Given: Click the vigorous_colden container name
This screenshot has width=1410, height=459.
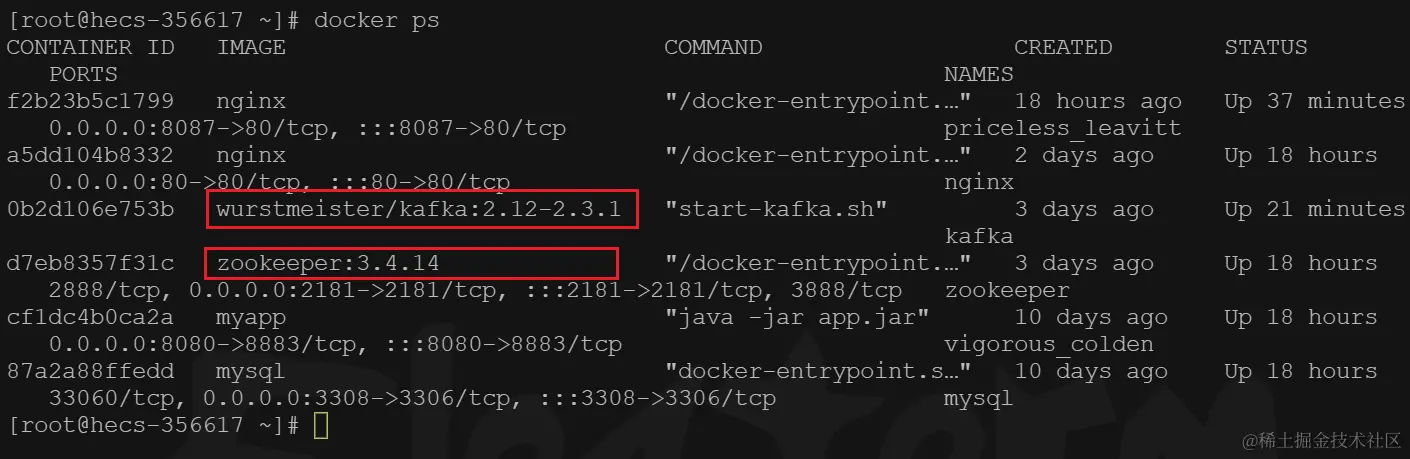Looking at the screenshot, I should [1048, 344].
